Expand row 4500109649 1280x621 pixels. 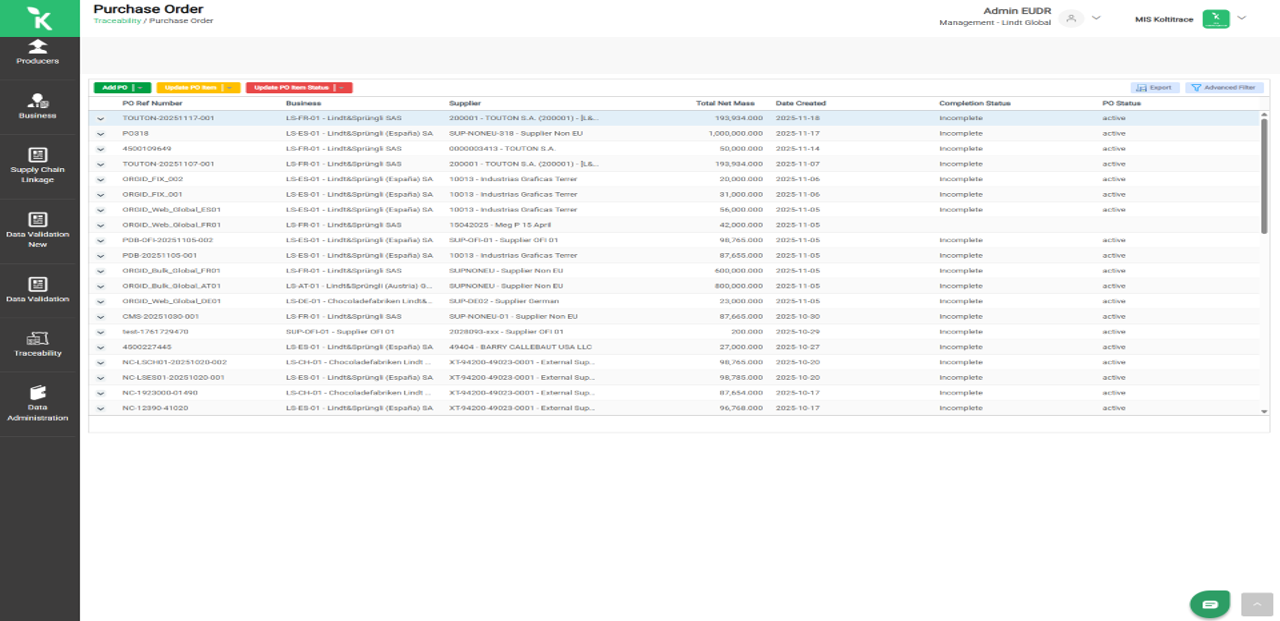pos(100,148)
